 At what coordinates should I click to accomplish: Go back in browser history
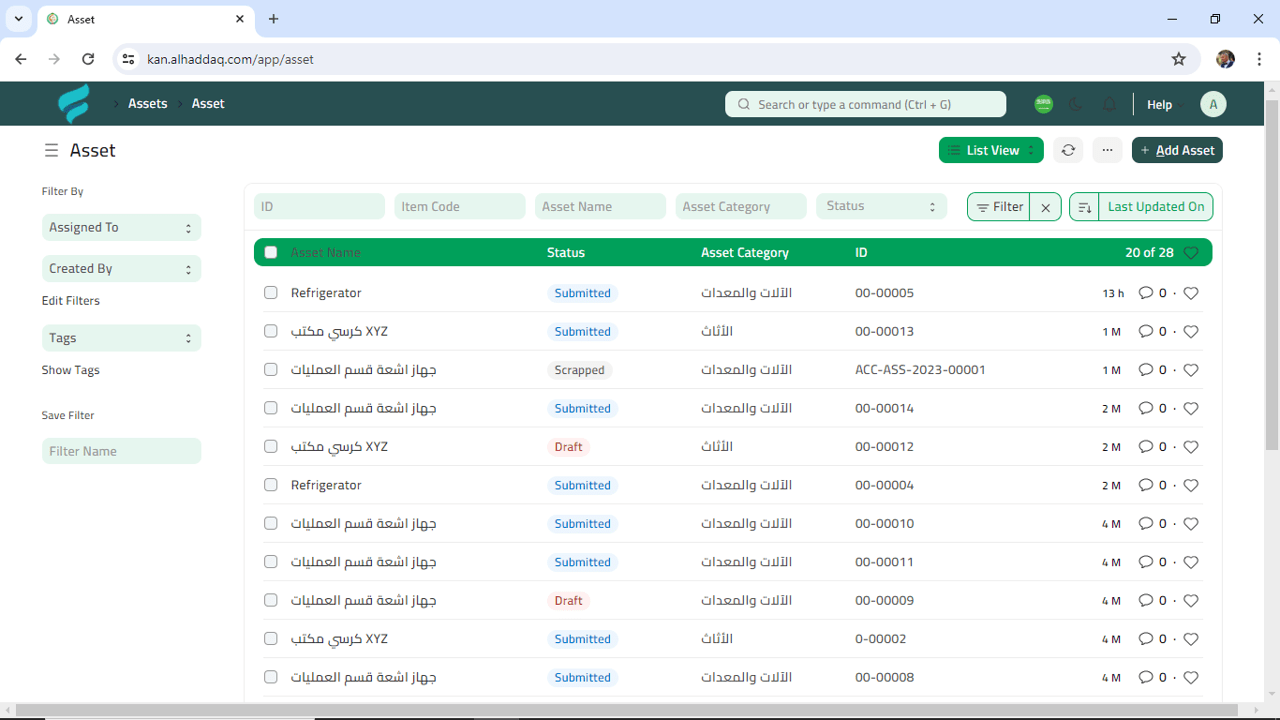(x=21, y=59)
